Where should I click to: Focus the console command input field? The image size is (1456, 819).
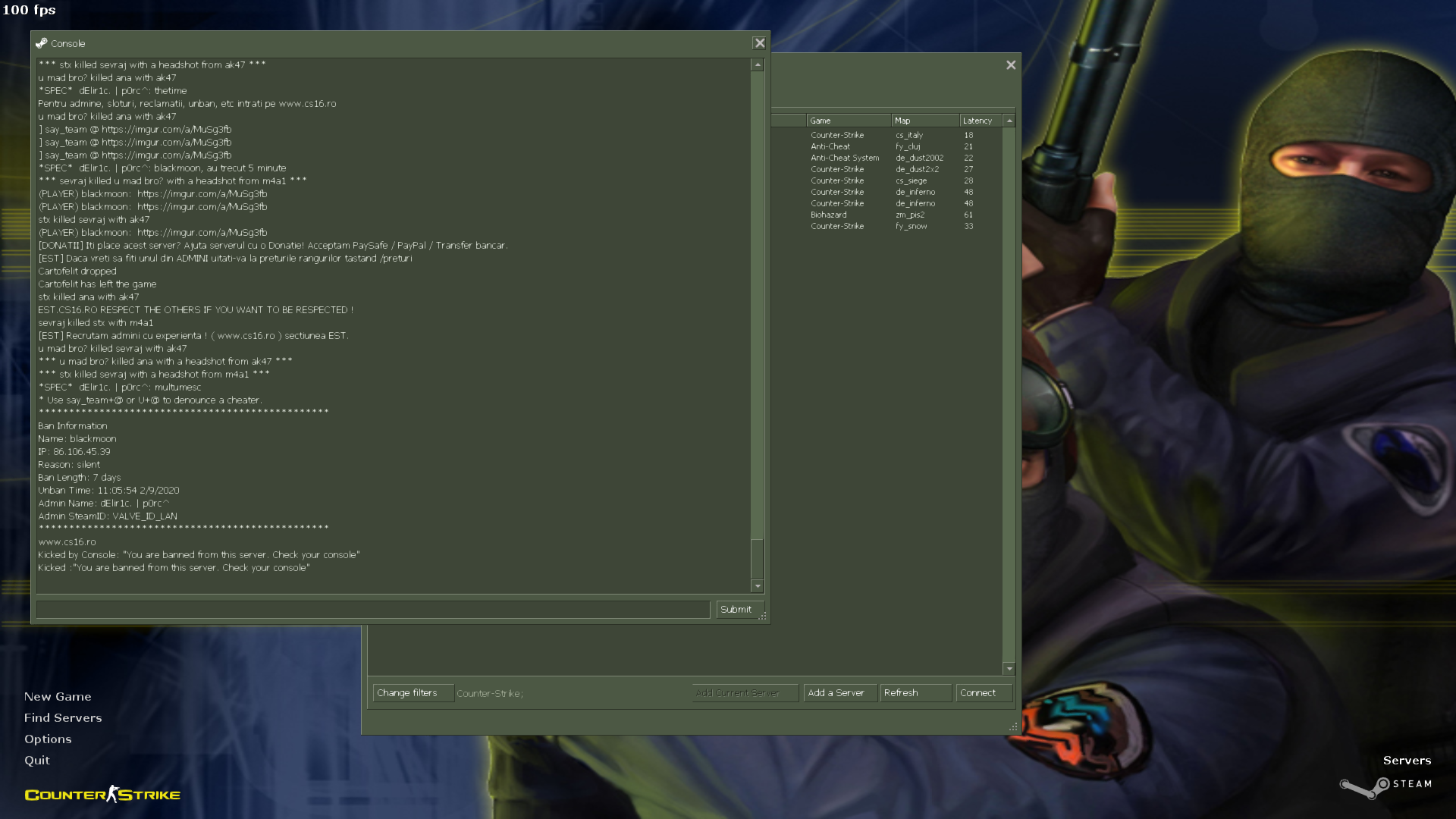(x=373, y=610)
